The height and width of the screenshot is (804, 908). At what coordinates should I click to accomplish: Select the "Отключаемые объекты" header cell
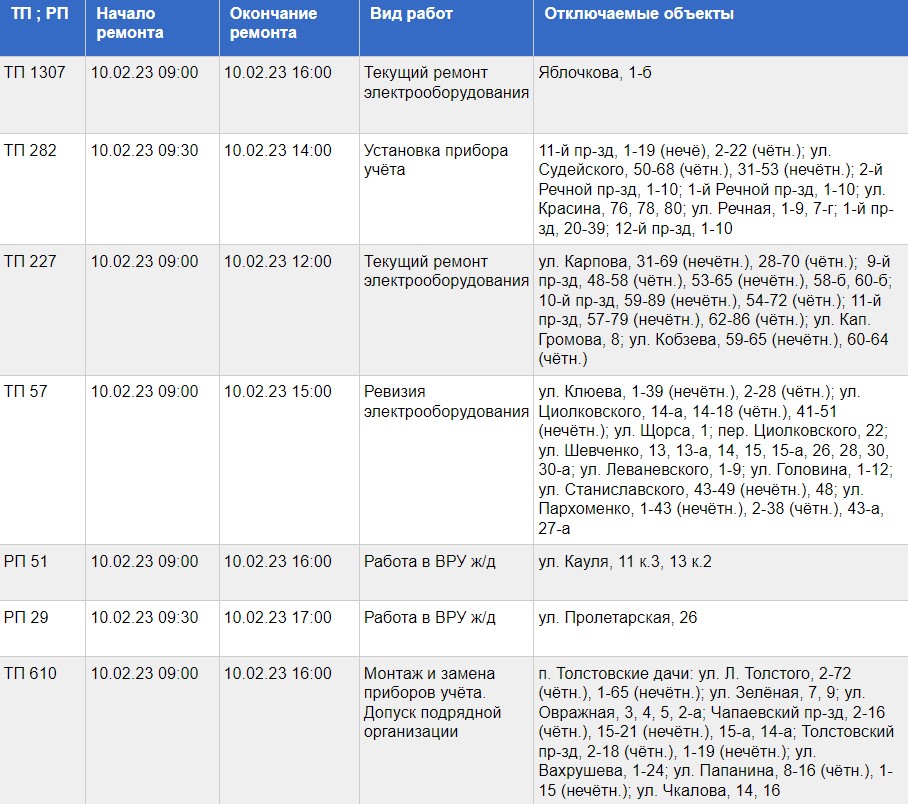[x=638, y=15]
